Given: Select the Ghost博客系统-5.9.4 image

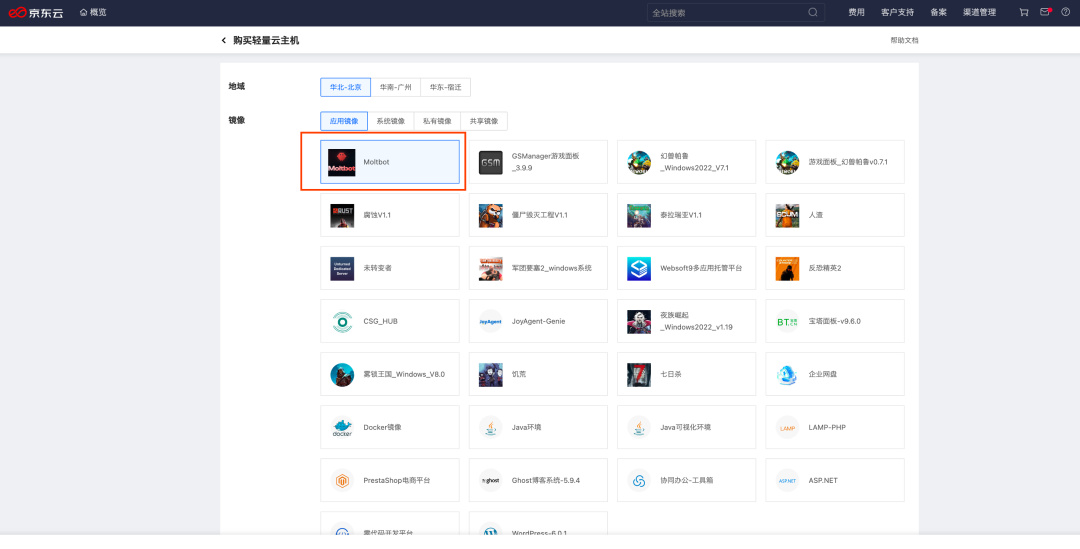Looking at the screenshot, I should coord(539,480).
